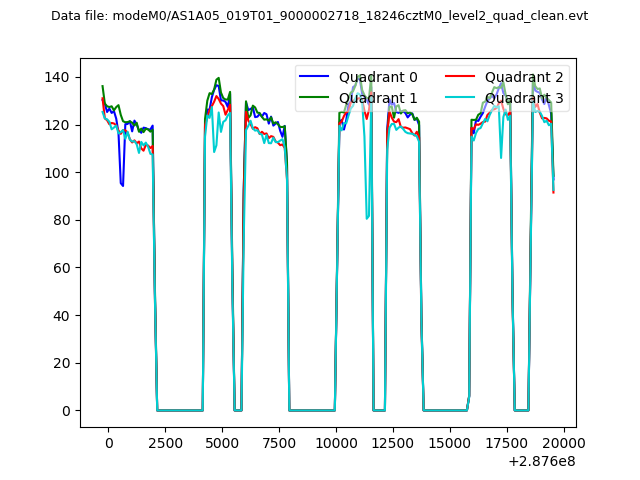Click the 100 tick on y-axis
The width and height of the screenshot is (640, 480).
[60, 173]
